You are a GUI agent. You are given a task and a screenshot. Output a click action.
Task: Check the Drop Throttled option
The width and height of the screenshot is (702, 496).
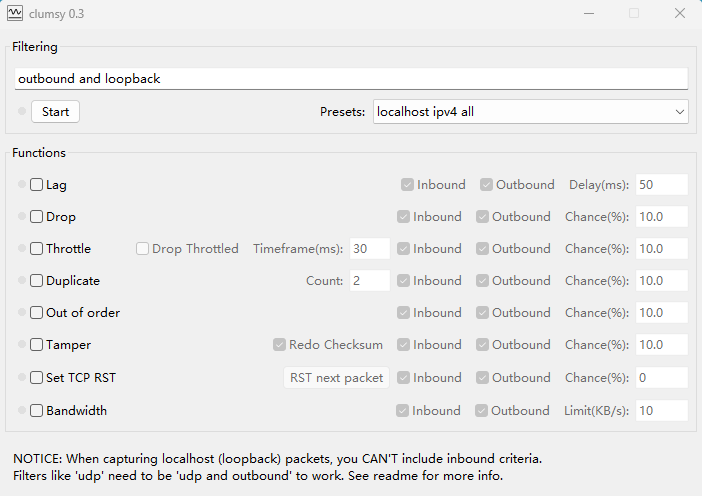point(142,248)
